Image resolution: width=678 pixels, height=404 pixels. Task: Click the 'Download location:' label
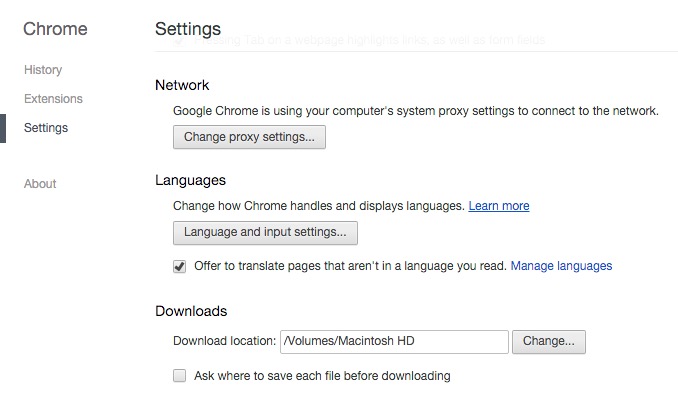click(224, 341)
